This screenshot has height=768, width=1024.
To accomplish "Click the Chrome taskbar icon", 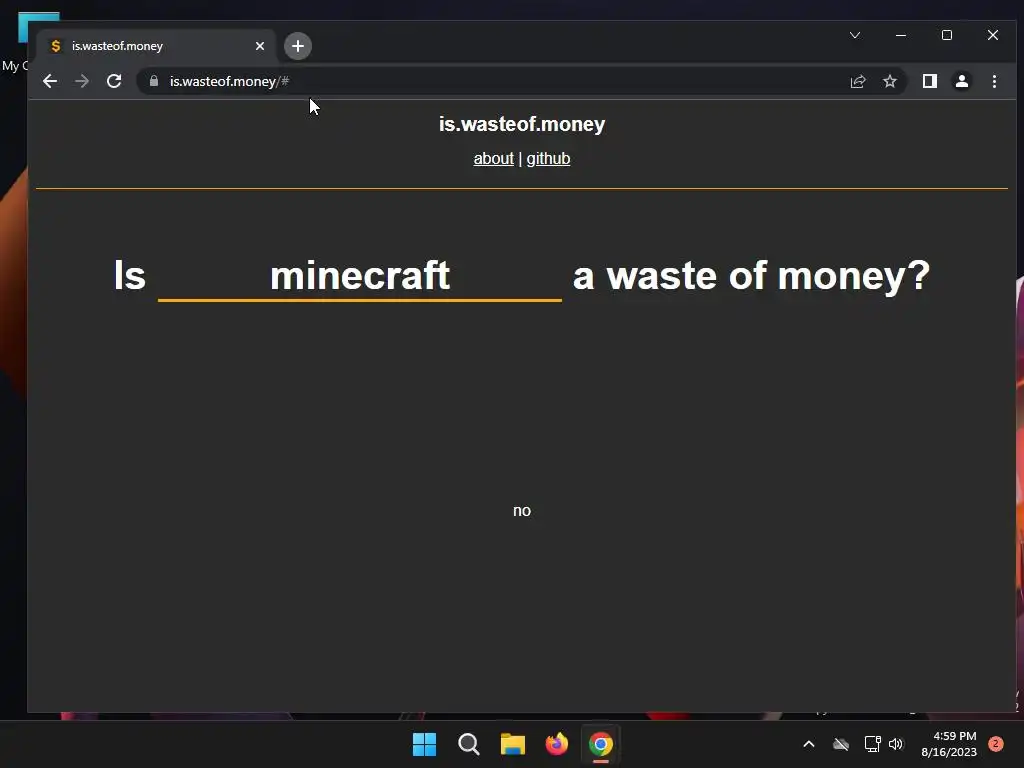I will click(x=601, y=744).
